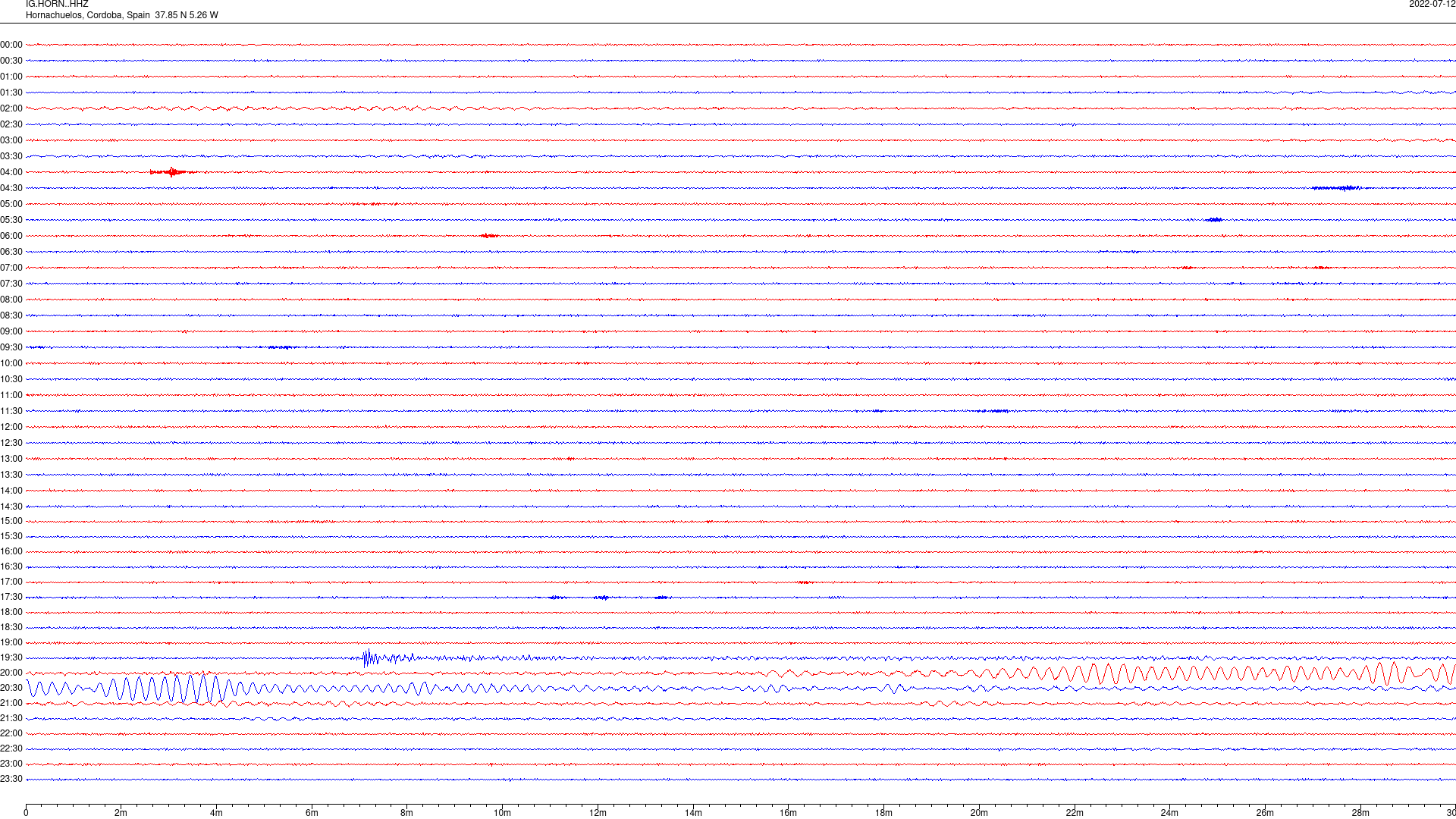
Task: Select the 05:30 time label
Action: point(11,220)
